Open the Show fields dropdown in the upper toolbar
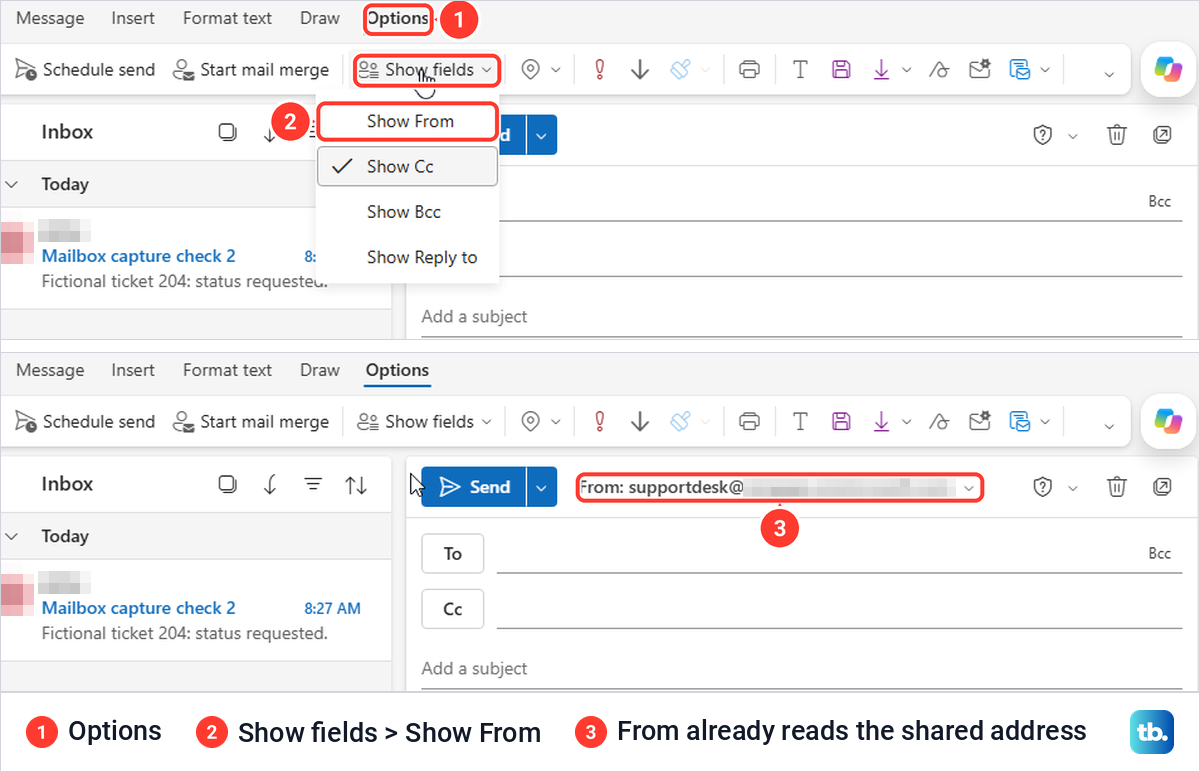 [426, 69]
